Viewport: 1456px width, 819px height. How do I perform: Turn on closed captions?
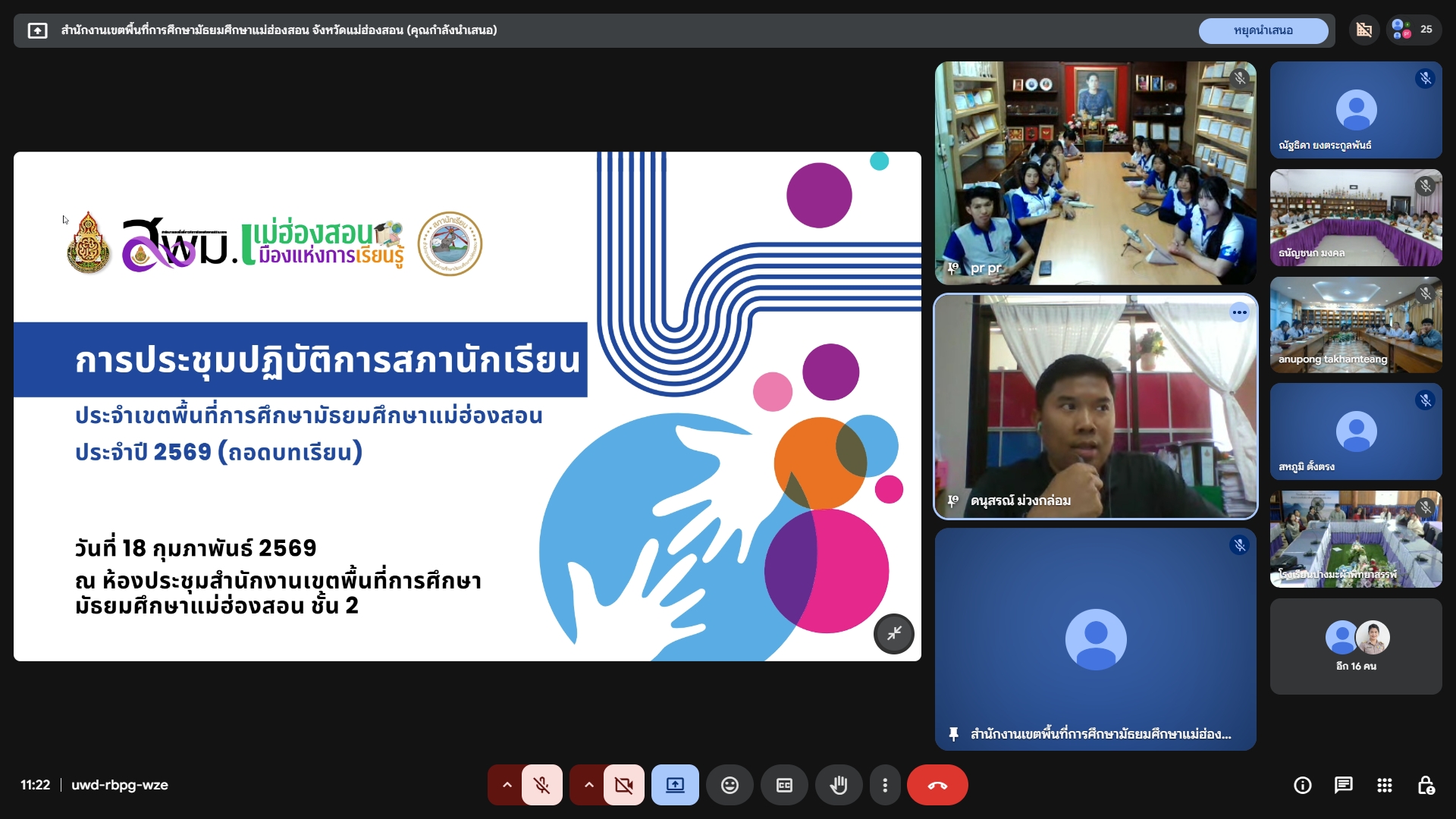(784, 785)
